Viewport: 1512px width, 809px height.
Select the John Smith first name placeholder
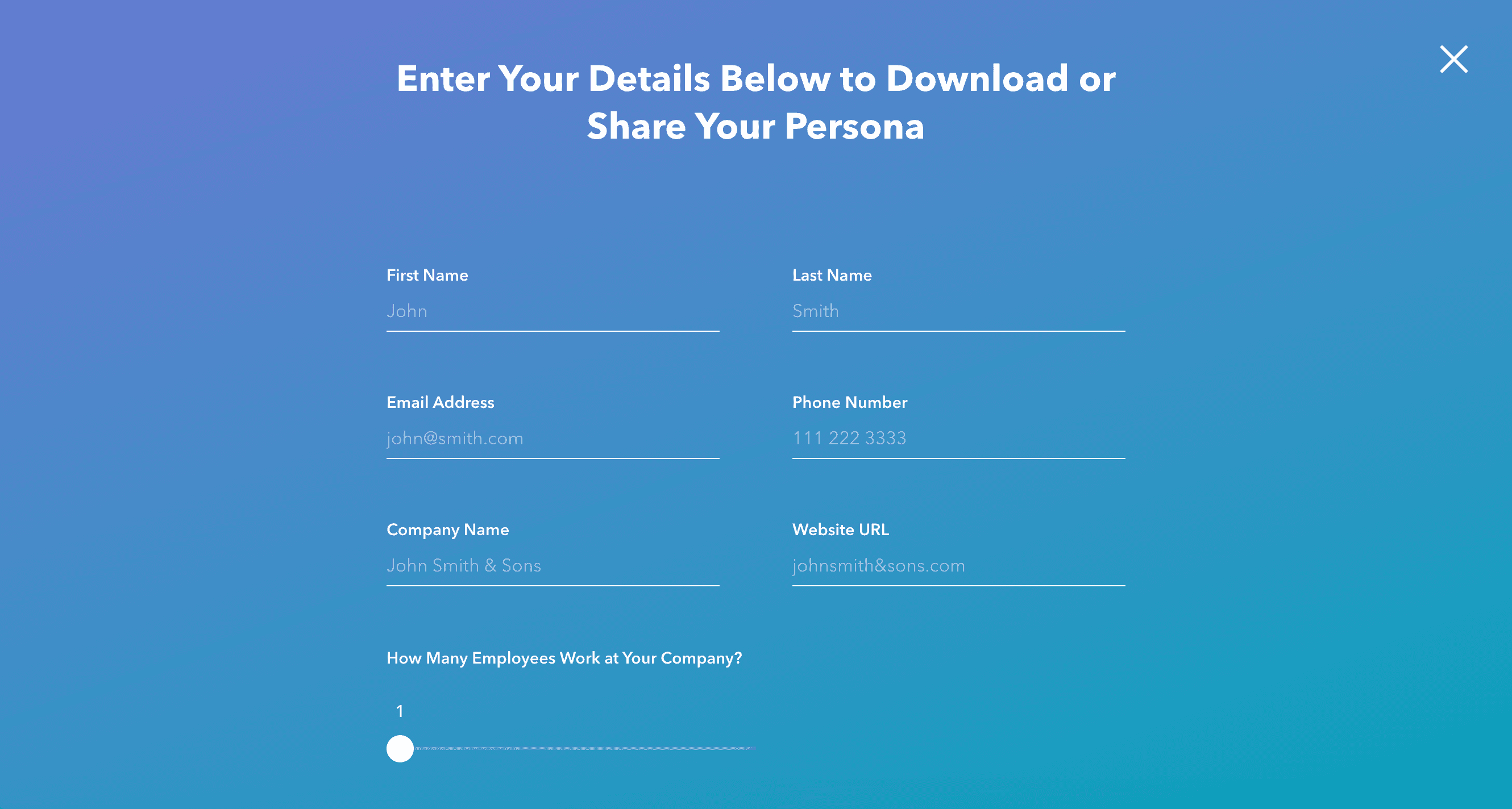553,311
